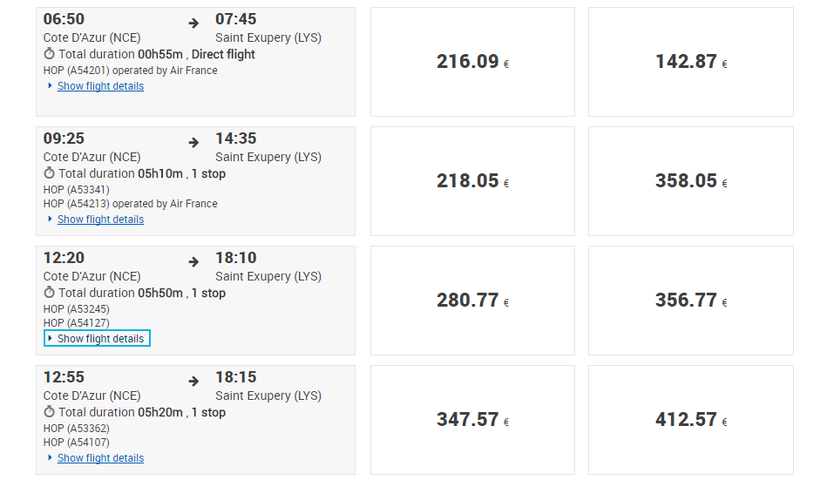Select the 216.09 € fare
820x480 pixels.
[472, 62]
